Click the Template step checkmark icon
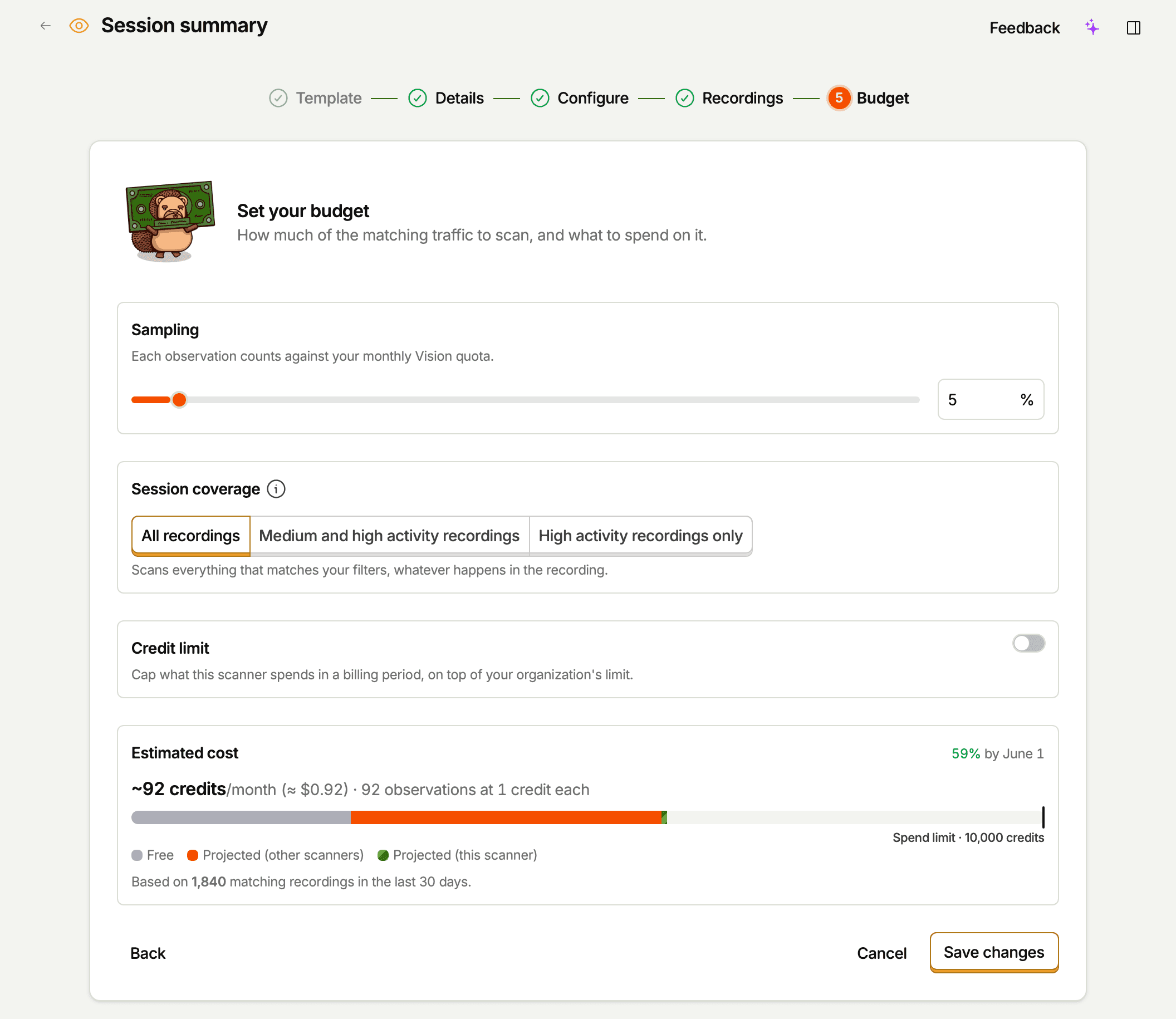This screenshot has width=1176, height=1019. pos(278,98)
